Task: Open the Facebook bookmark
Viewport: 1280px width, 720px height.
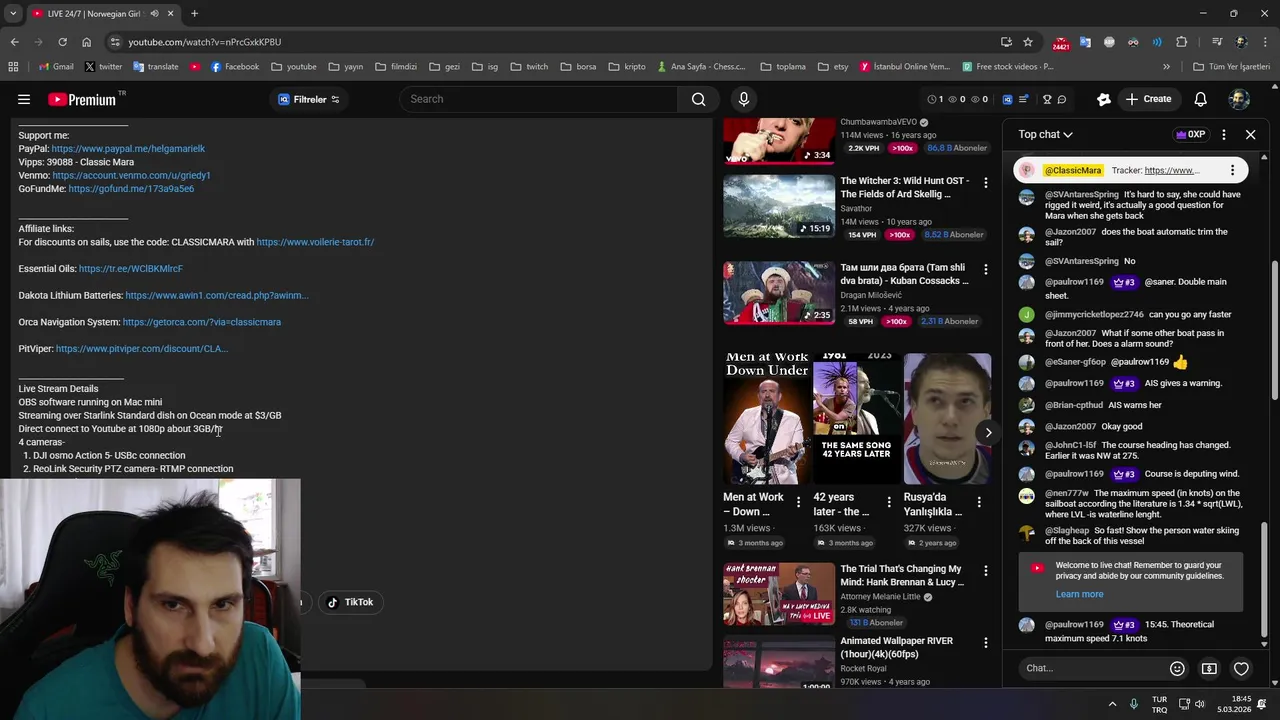Action: (x=235, y=67)
